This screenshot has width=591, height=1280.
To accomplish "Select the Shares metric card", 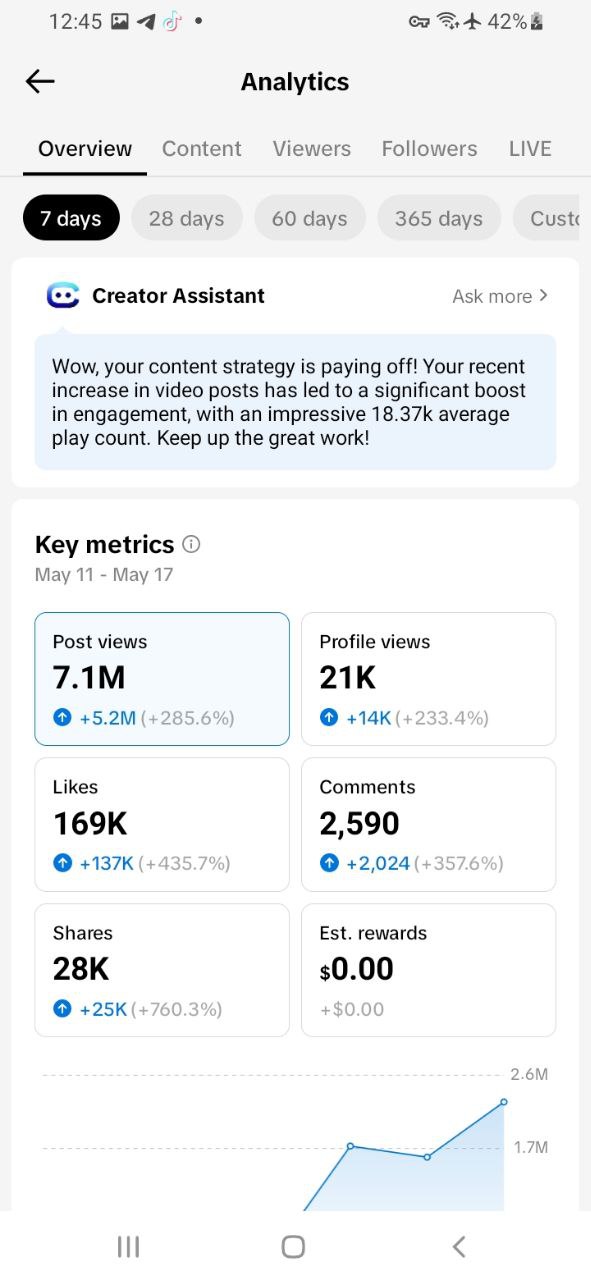I will (162, 970).
